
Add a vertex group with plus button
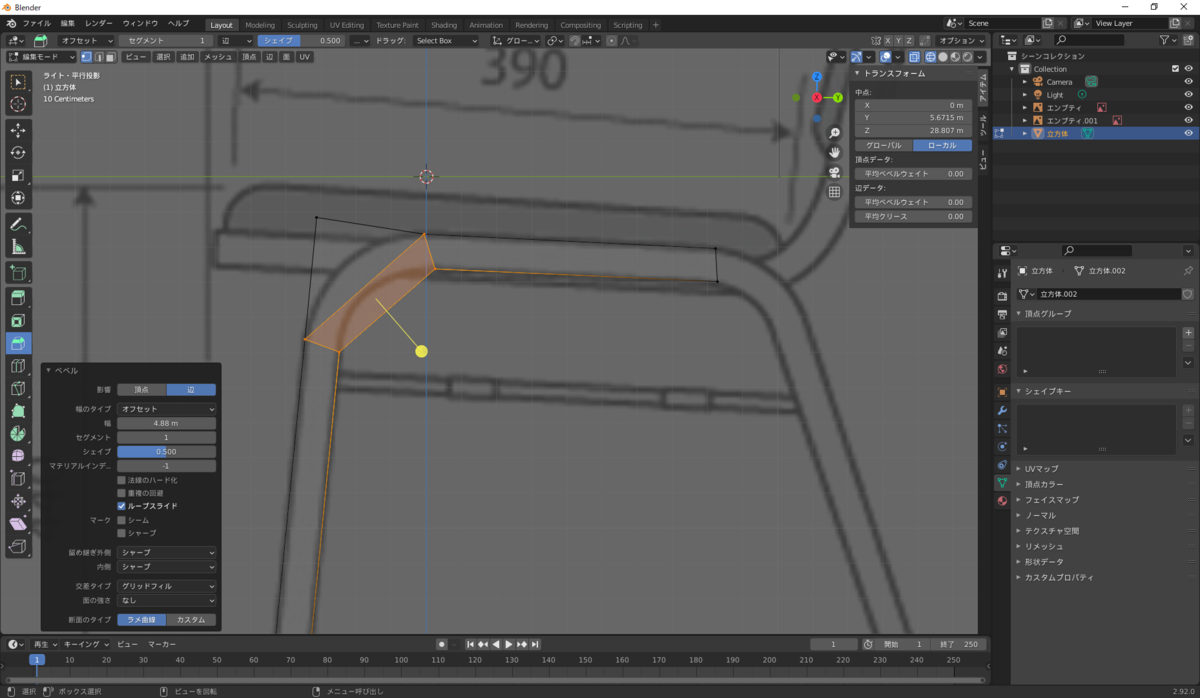pos(1188,332)
